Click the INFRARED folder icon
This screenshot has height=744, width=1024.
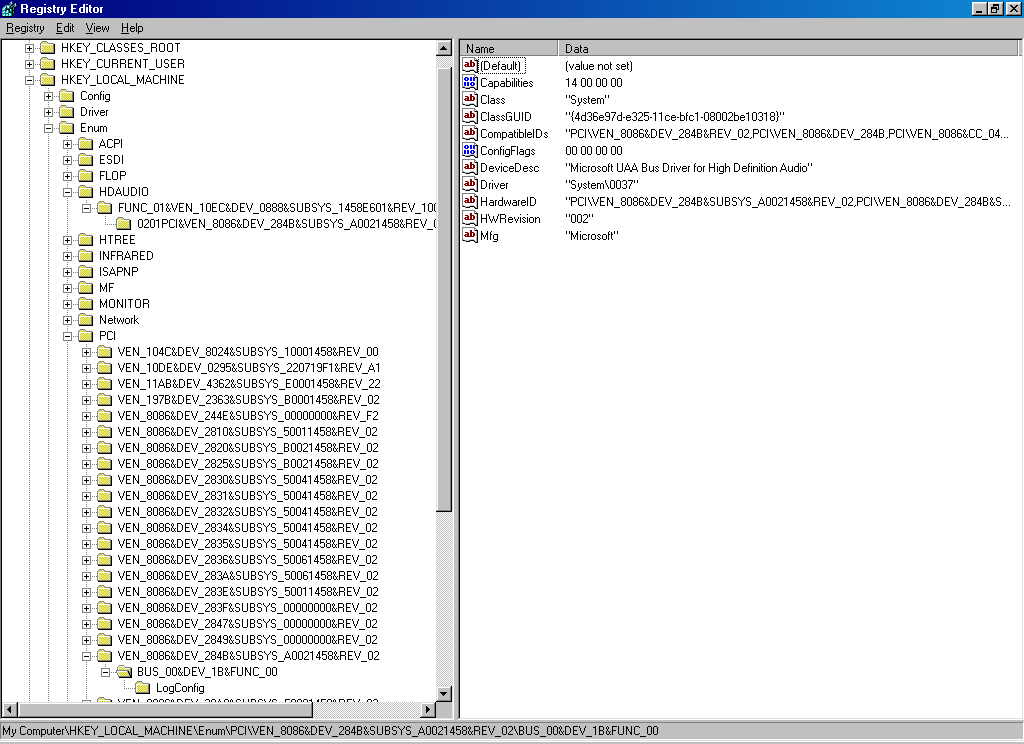click(x=86, y=256)
